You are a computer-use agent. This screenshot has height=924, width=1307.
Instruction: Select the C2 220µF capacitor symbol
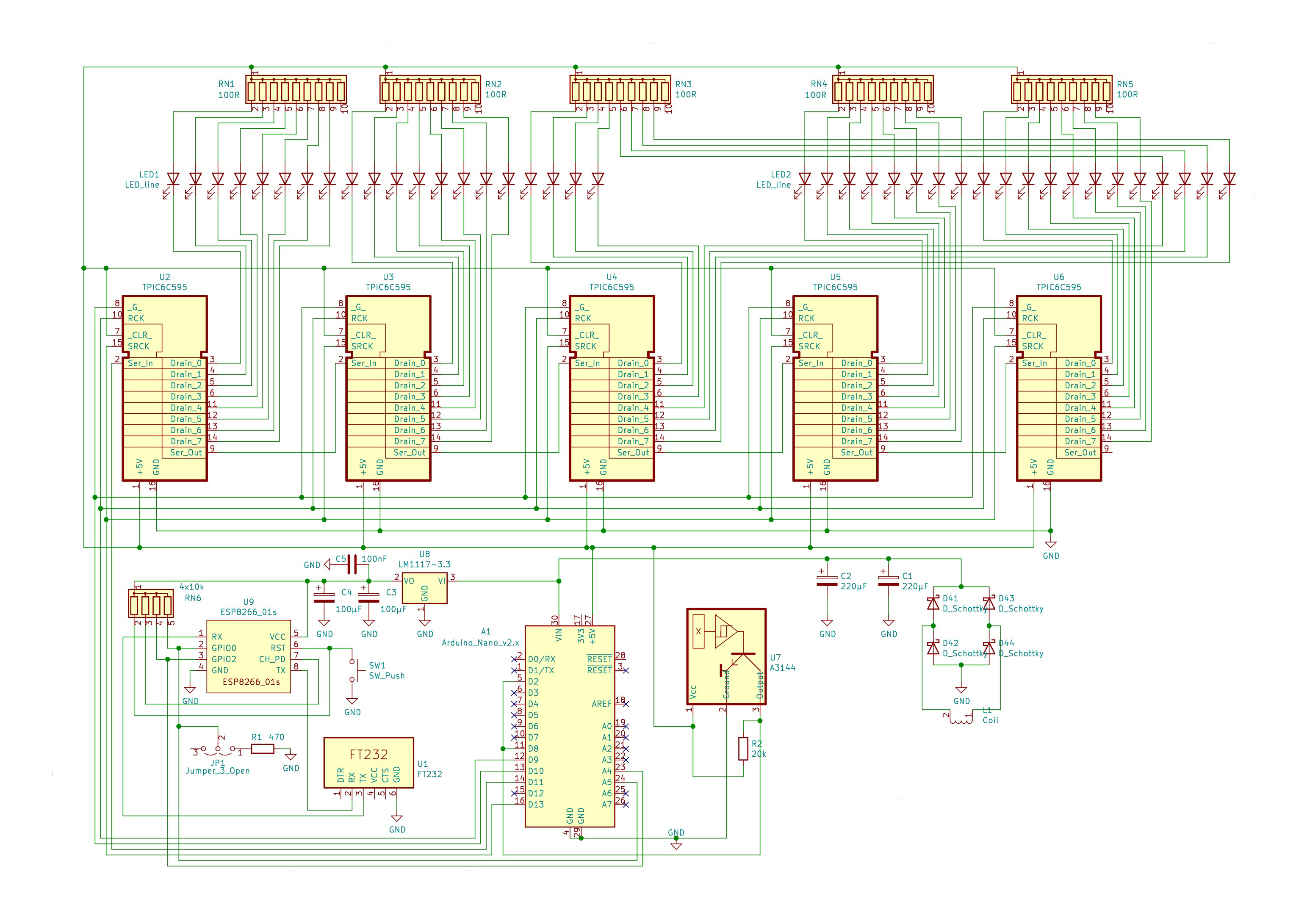pos(827,581)
